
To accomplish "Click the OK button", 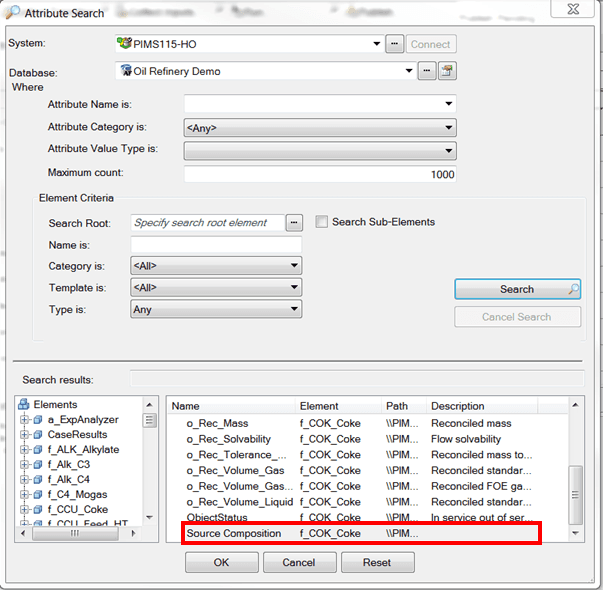I will pyautogui.click(x=222, y=562).
